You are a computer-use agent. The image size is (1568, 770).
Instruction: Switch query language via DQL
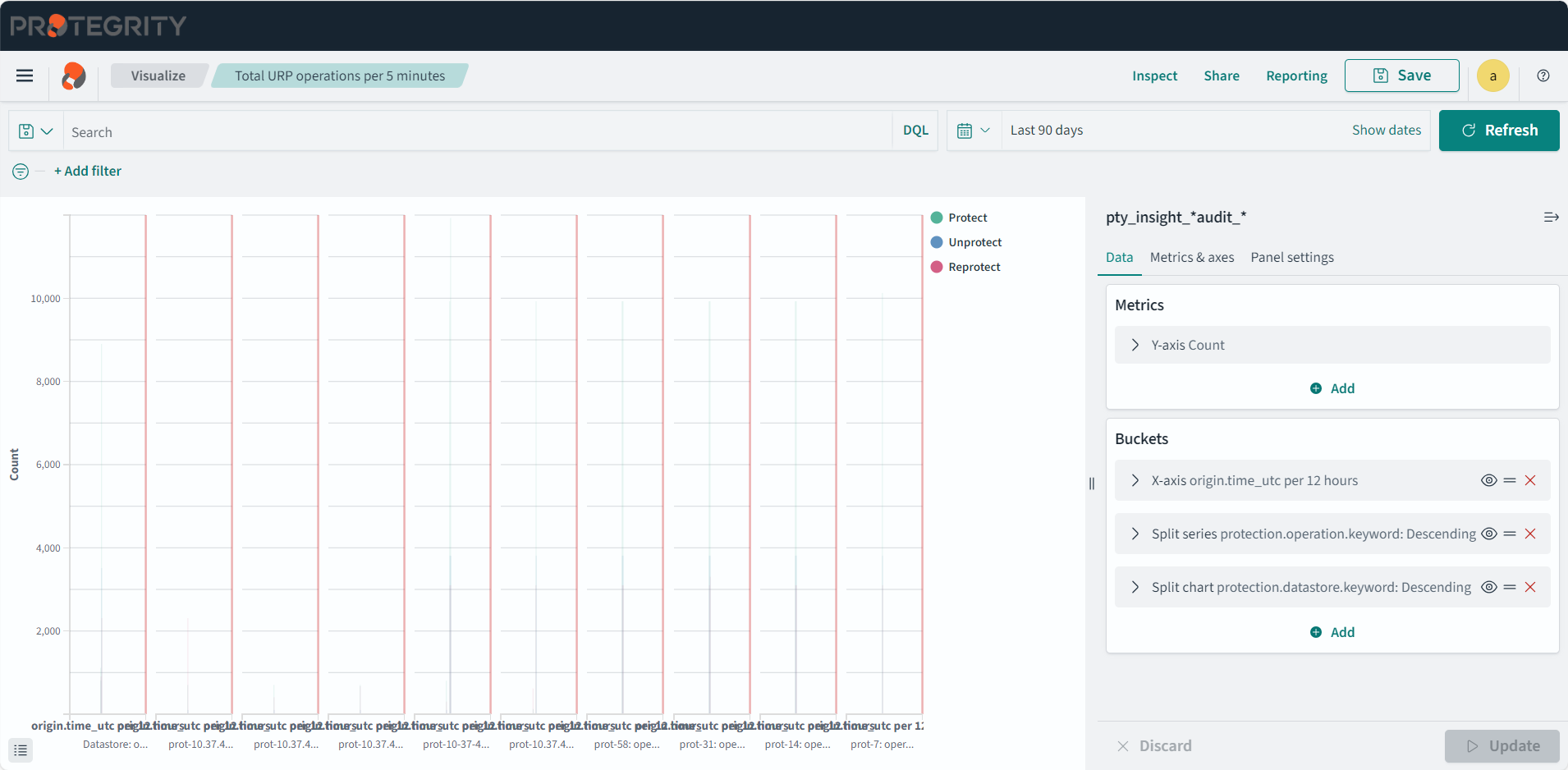coord(915,131)
